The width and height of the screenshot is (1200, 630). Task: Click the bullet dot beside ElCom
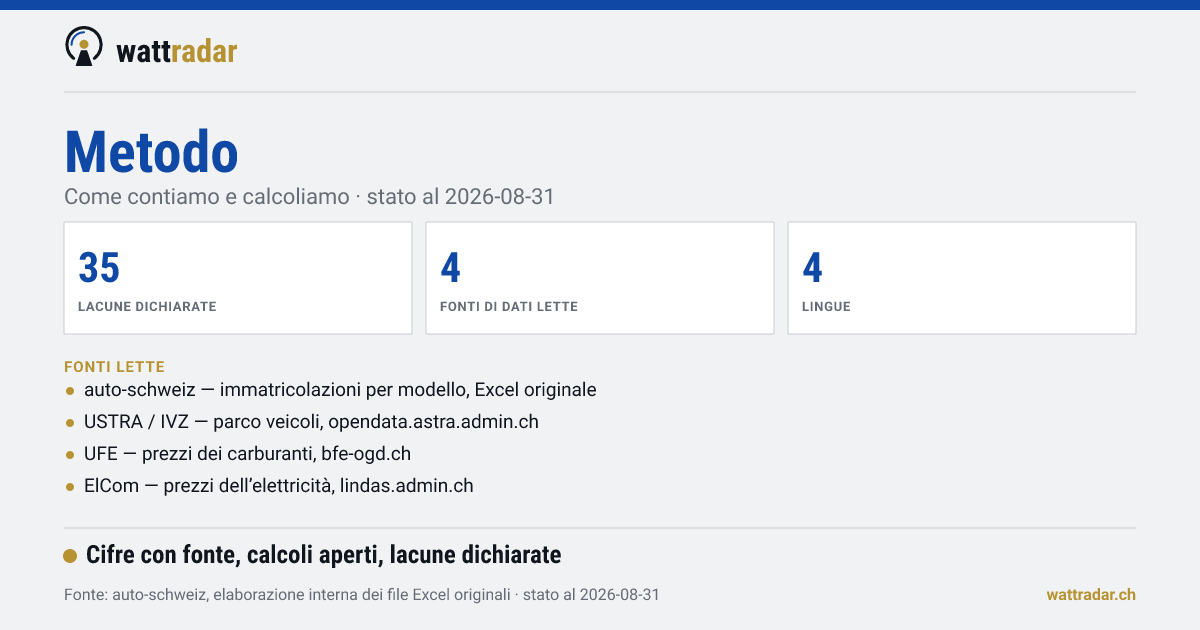(x=70, y=487)
